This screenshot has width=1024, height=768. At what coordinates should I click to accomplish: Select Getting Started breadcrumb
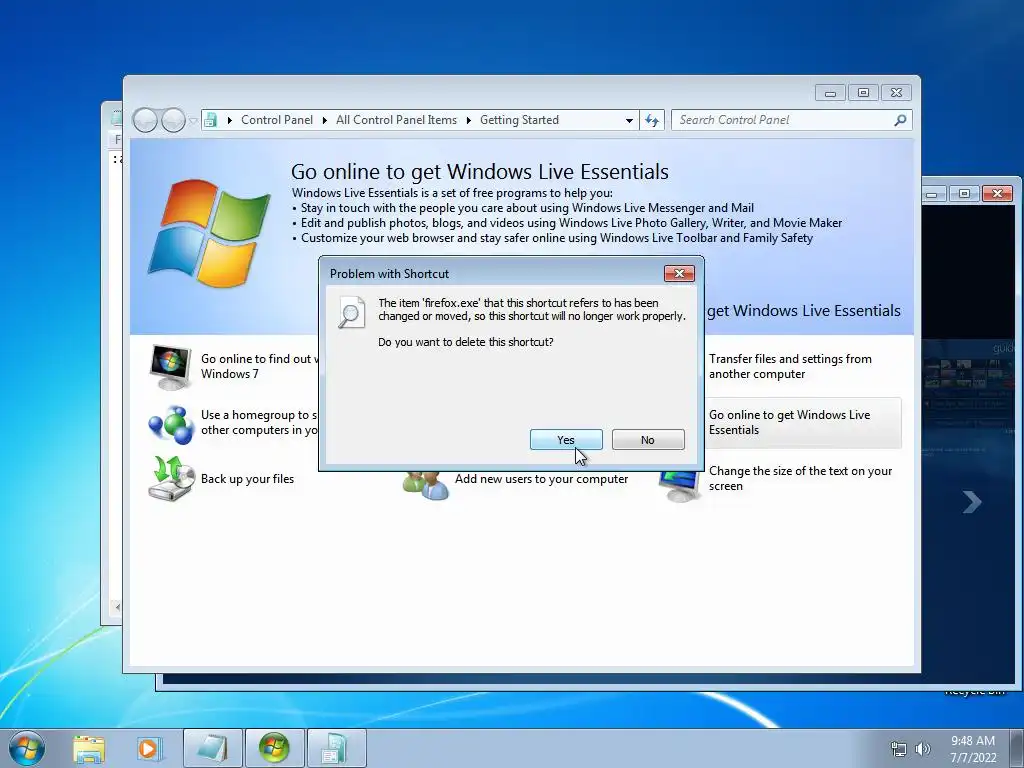point(519,120)
